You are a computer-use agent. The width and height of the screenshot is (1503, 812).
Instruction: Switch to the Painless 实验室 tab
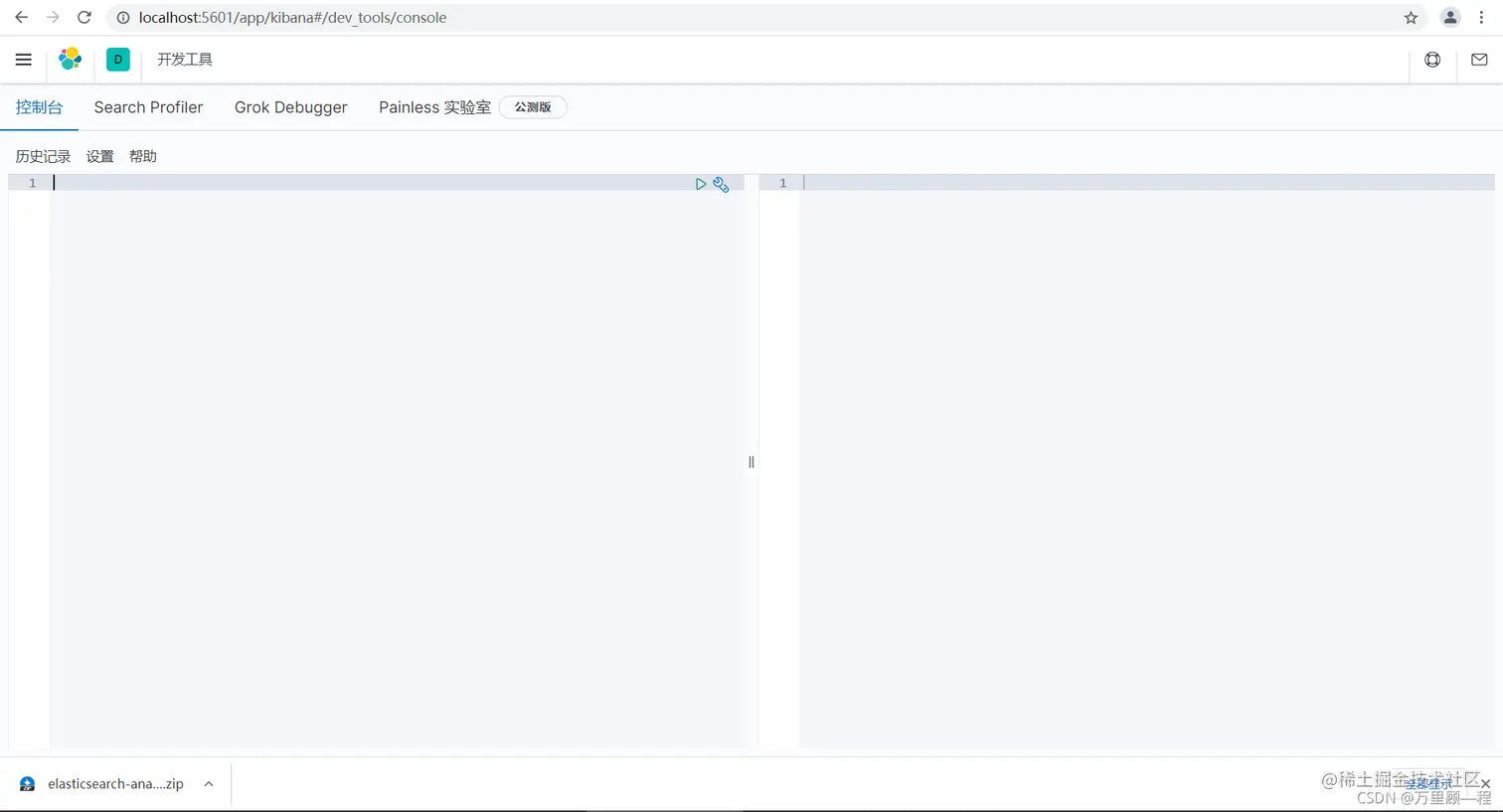pos(434,107)
